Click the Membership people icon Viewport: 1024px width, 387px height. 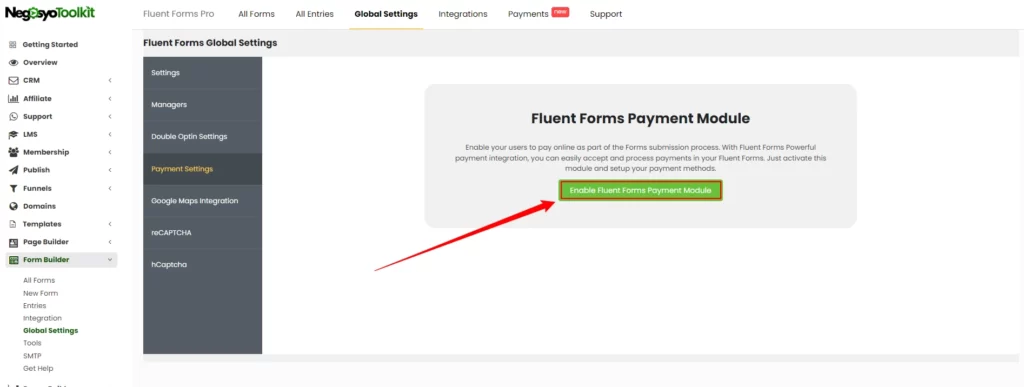12,152
